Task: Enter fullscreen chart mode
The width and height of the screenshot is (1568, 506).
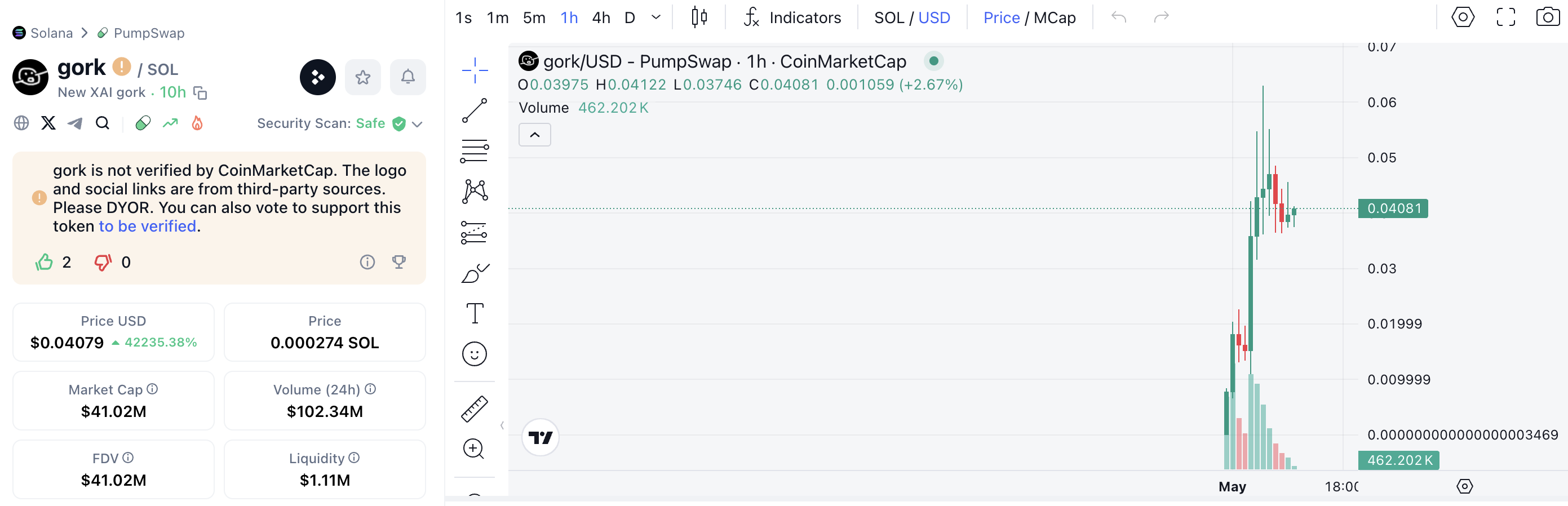Action: pyautogui.click(x=1506, y=17)
